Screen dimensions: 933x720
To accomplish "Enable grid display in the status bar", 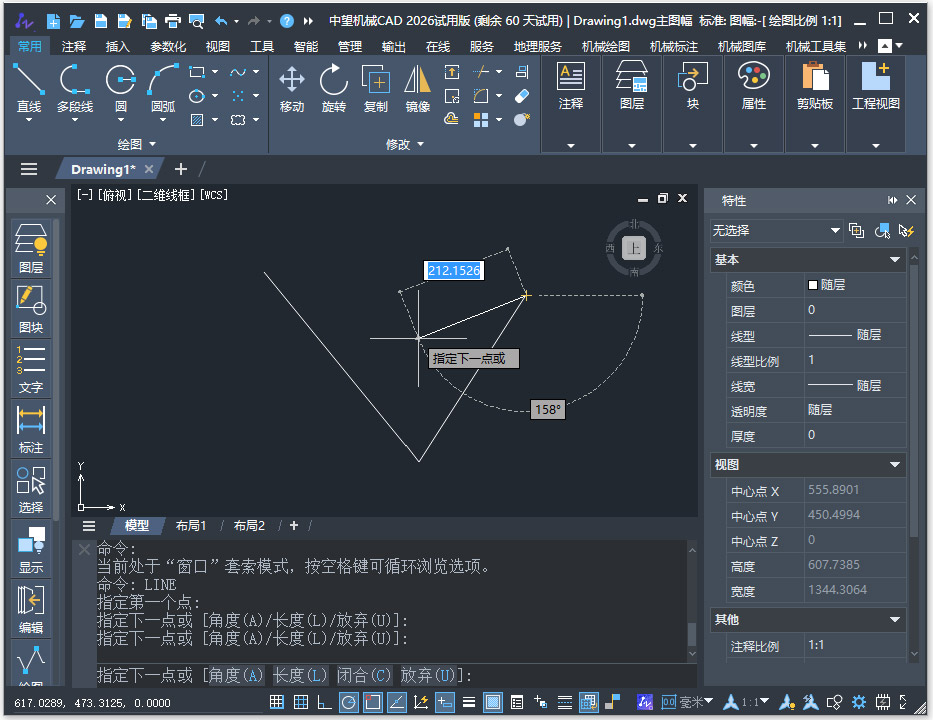I will click(x=301, y=701).
